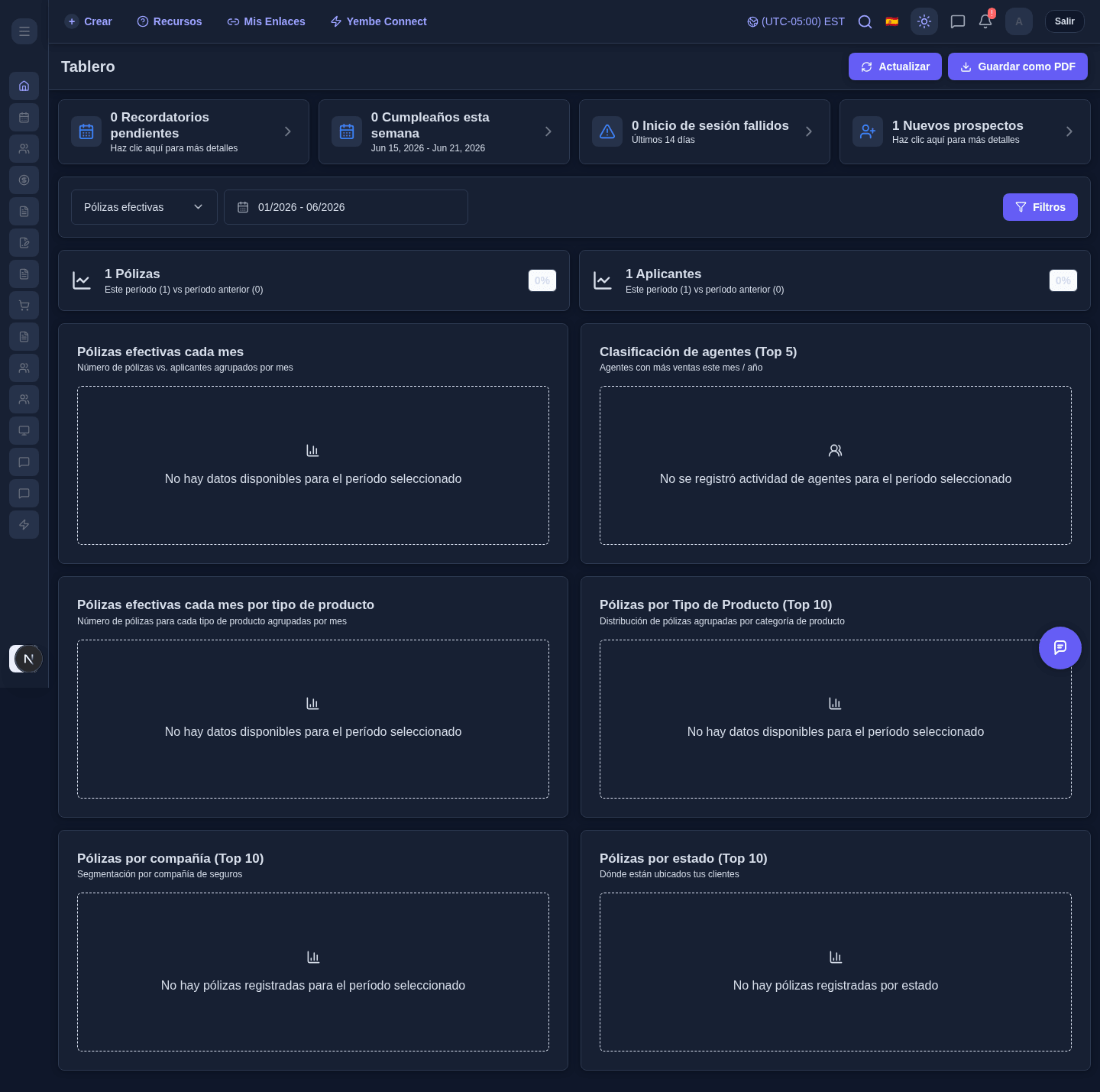Open the Spanish flag language selector
The width and height of the screenshot is (1100, 1092).
(891, 21)
